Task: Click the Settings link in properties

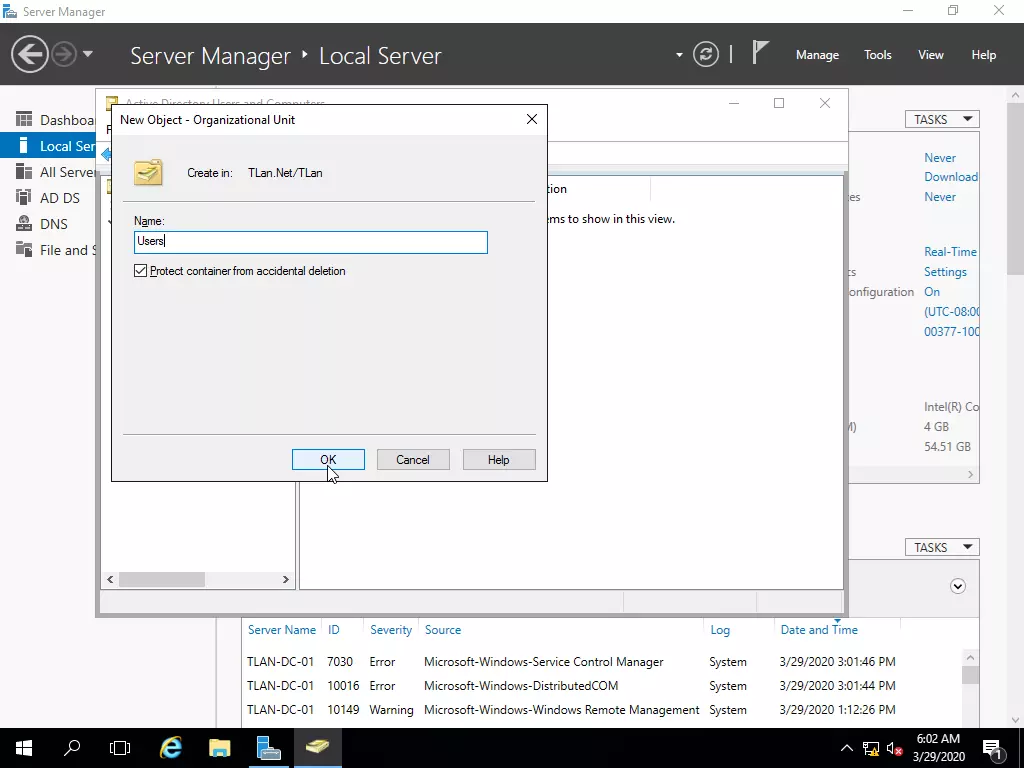Action: pos(945,272)
